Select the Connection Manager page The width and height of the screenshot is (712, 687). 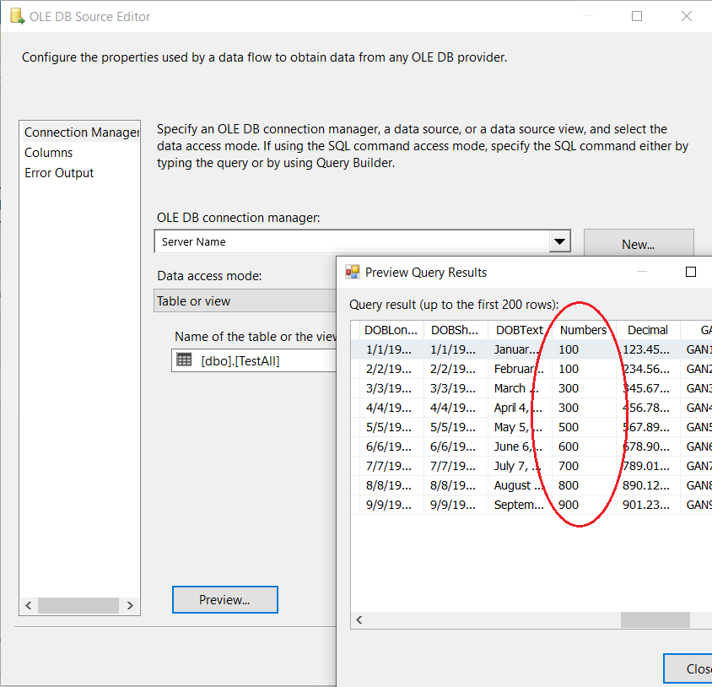(x=81, y=133)
